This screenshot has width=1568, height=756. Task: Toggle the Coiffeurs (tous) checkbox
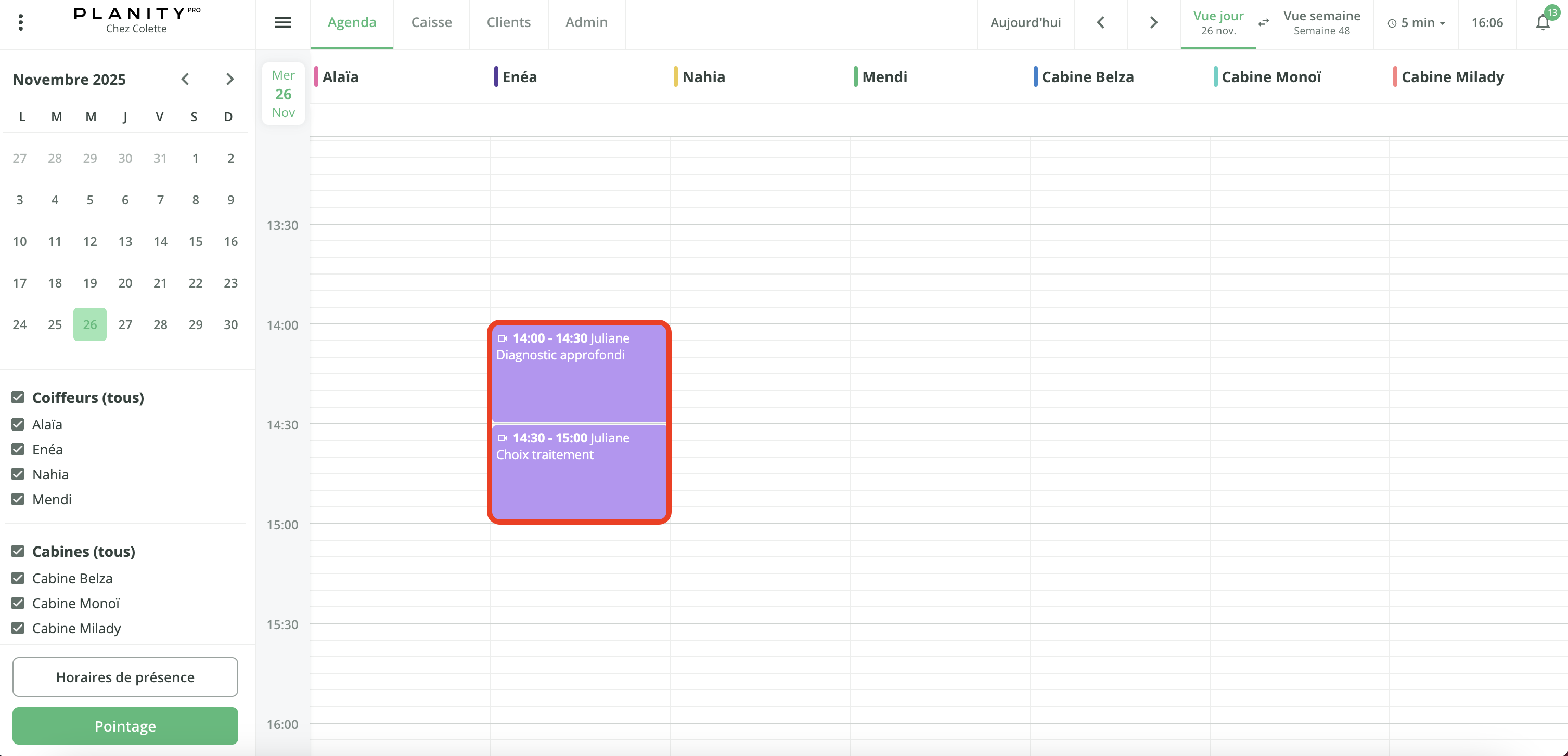tap(18, 398)
